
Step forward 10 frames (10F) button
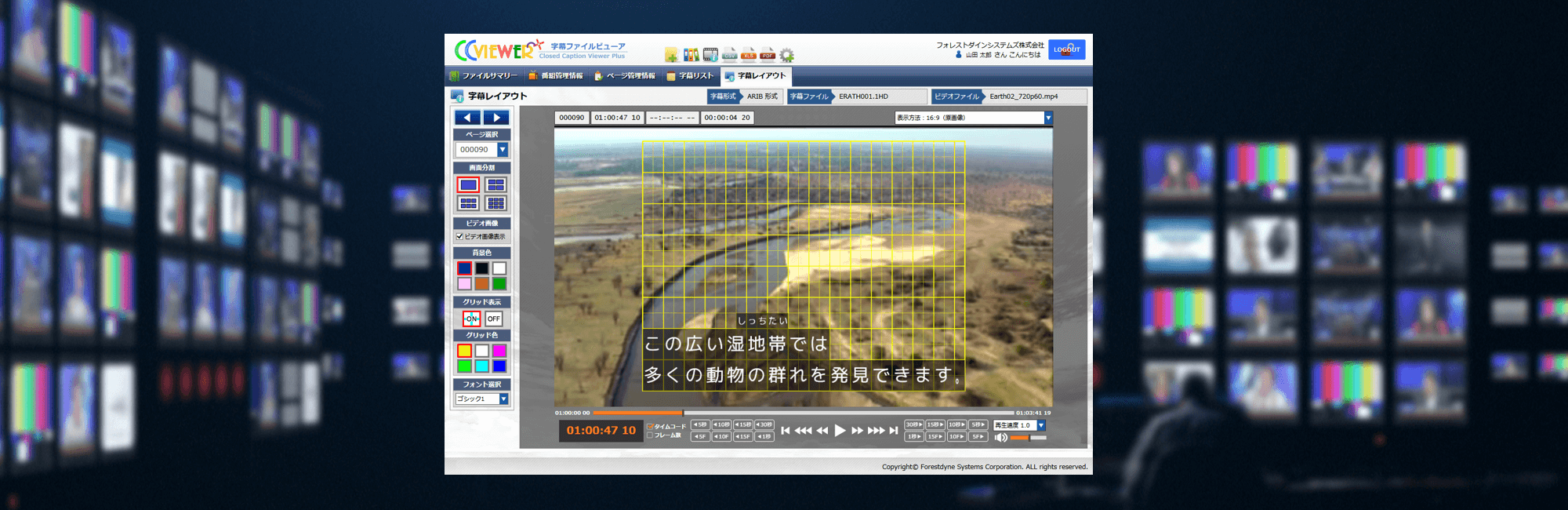(x=956, y=436)
